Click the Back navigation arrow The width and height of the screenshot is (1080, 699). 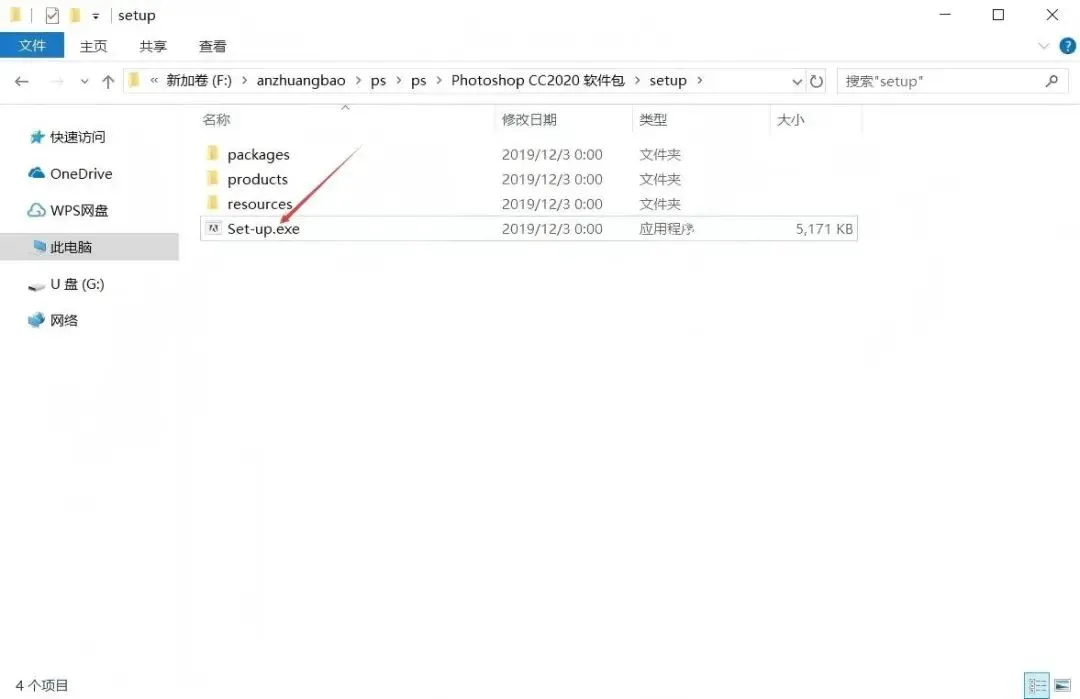tap(21, 81)
